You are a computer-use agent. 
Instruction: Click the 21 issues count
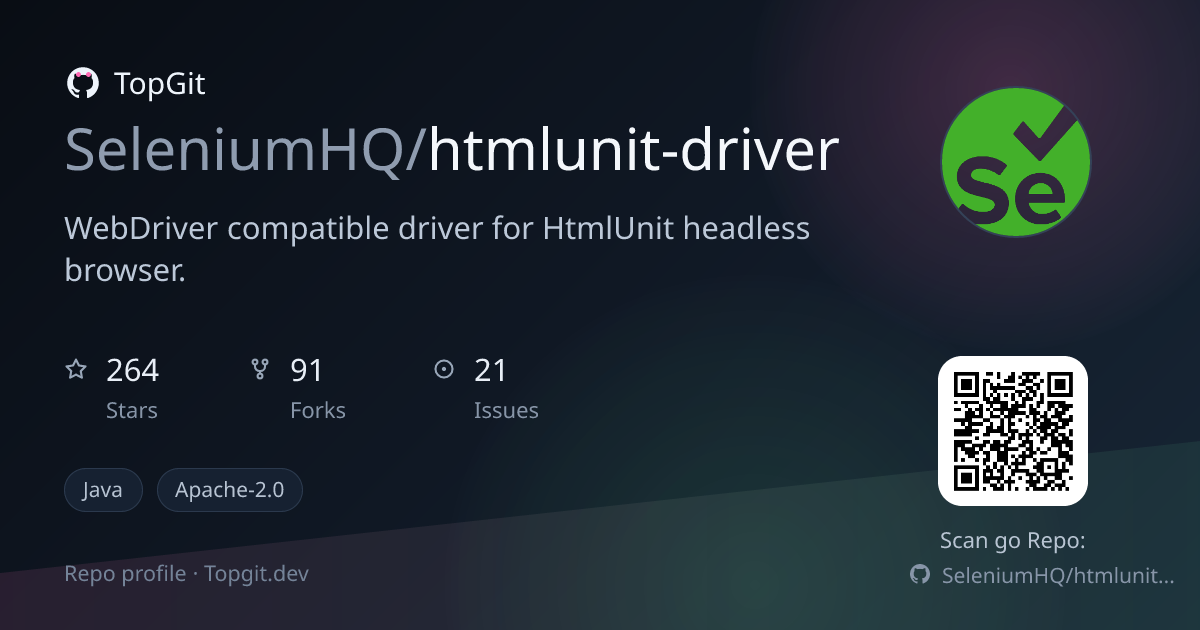coord(491,371)
